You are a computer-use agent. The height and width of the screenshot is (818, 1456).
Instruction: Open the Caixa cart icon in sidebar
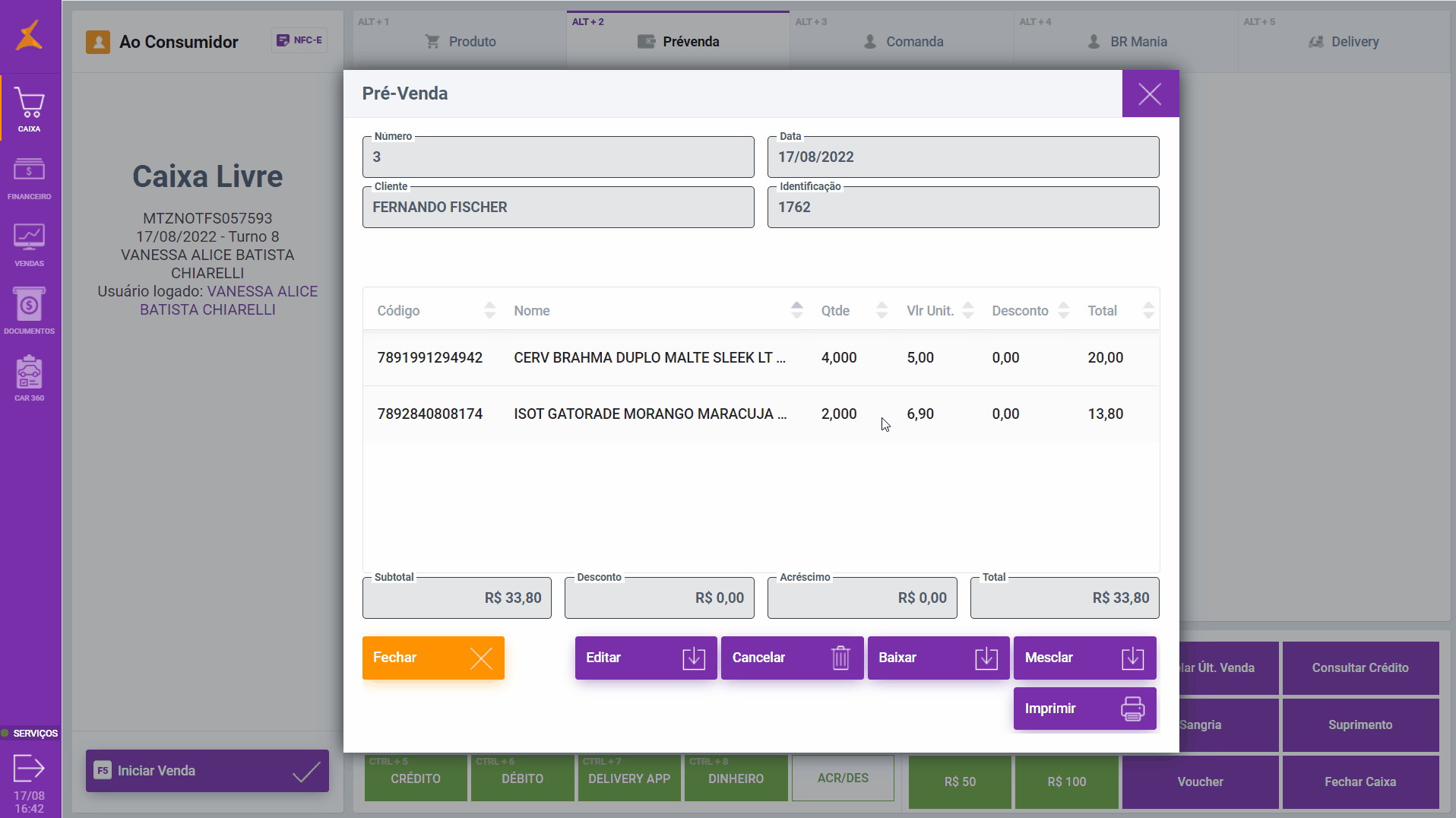pos(30,103)
